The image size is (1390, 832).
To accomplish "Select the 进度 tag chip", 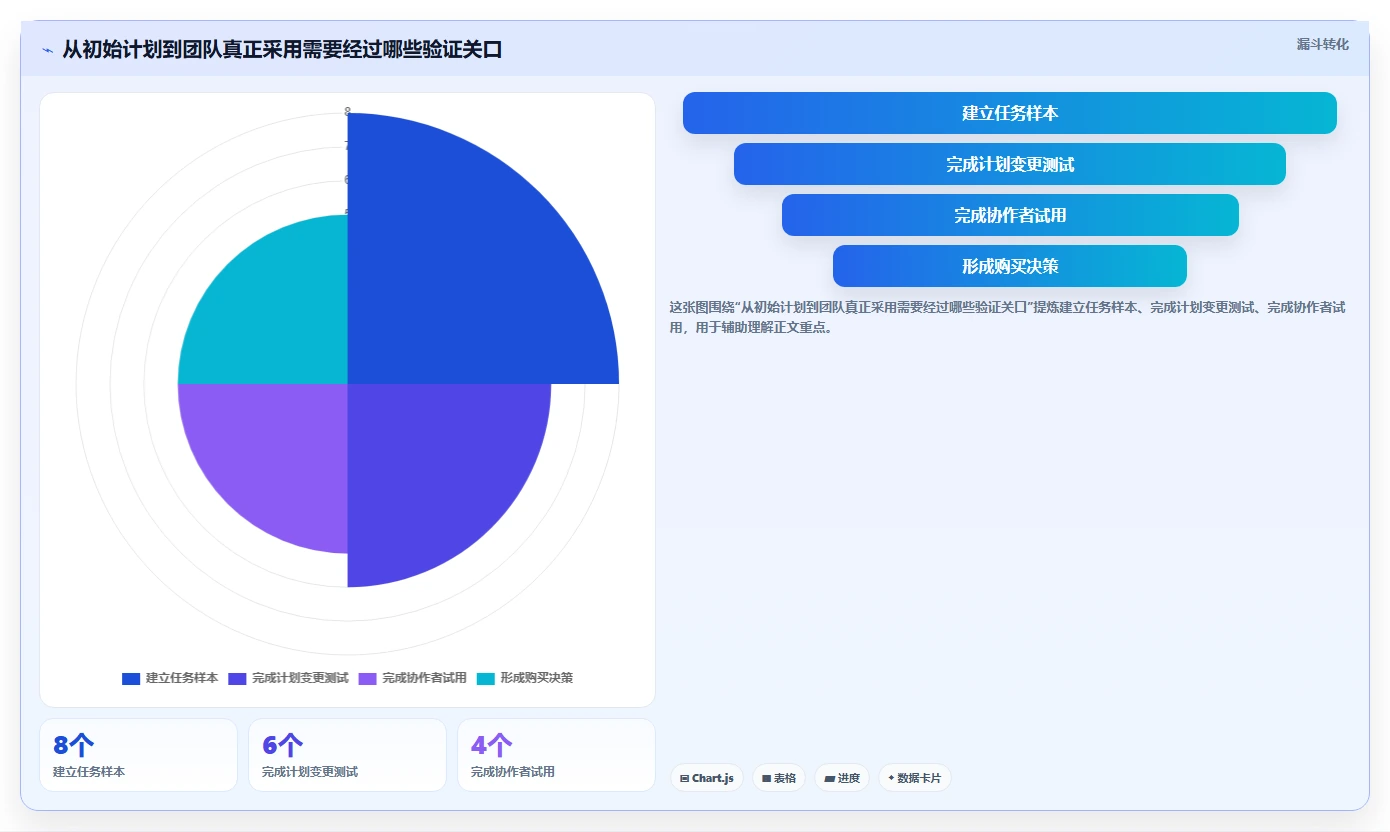I will pos(842,778).
